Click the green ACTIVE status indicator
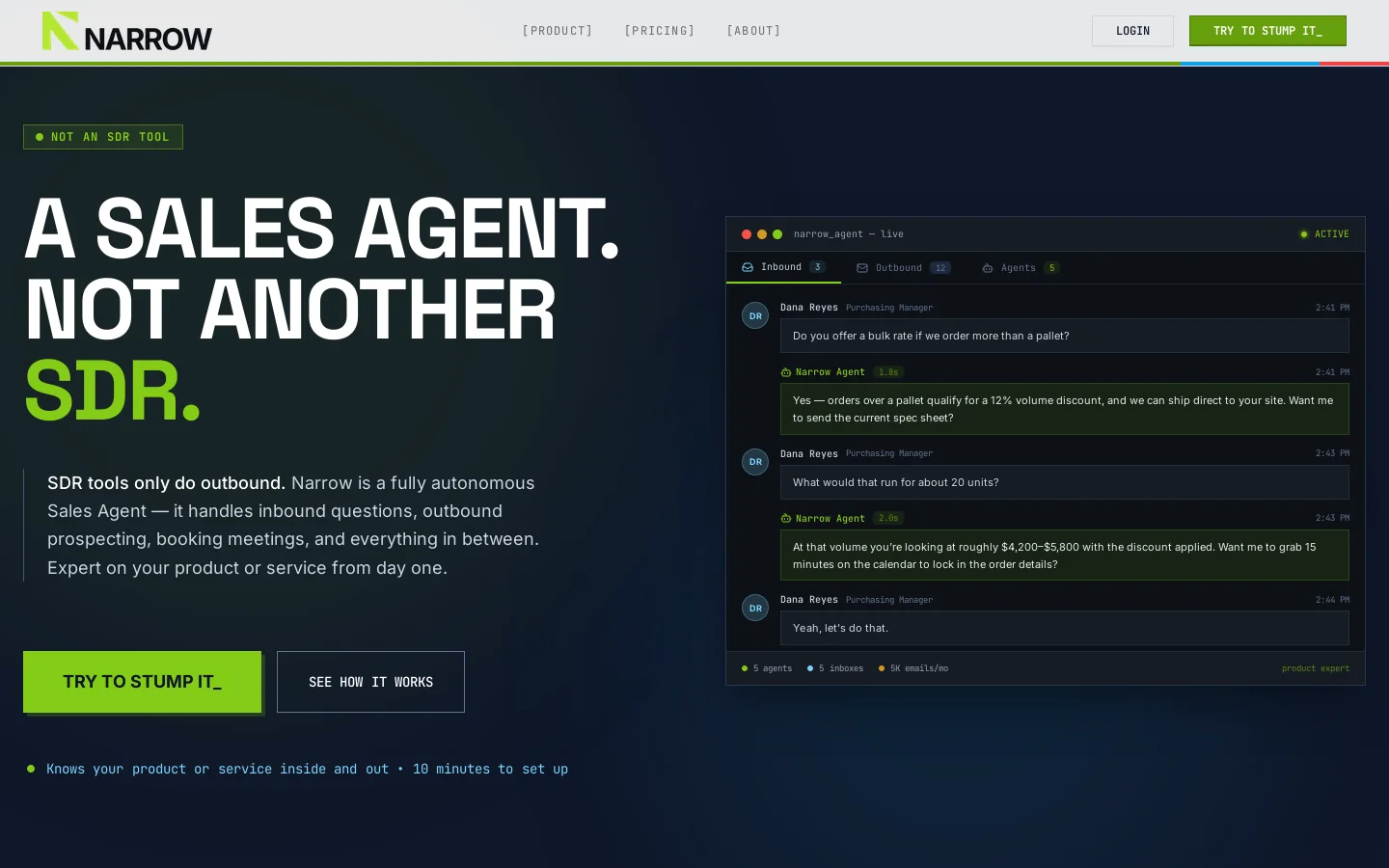Screen dimensions: 1389x868 coord(1324,234)
